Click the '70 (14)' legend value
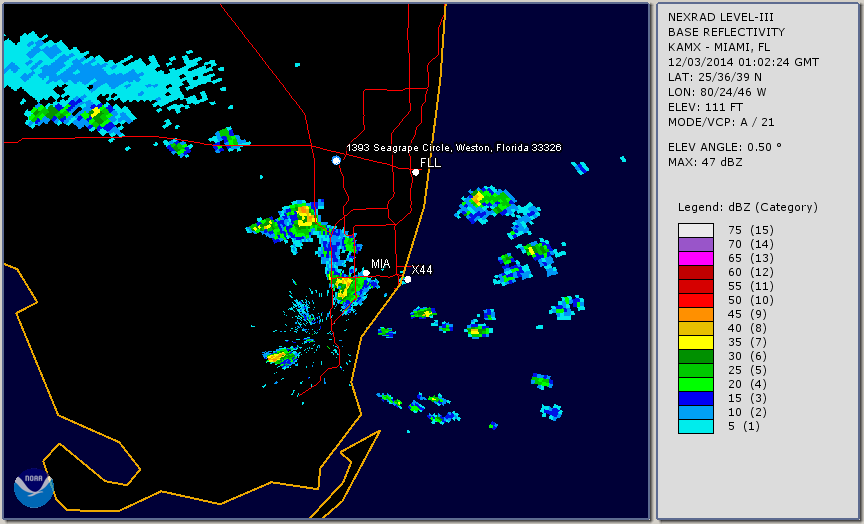Viewport: 864px width, 524px height. click(x=750, y=244)
